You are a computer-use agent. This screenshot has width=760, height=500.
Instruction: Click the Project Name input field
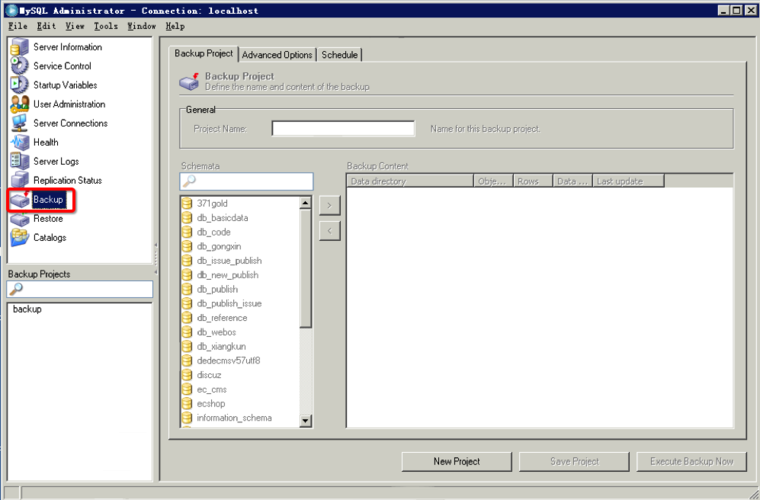tap(343, 128)
